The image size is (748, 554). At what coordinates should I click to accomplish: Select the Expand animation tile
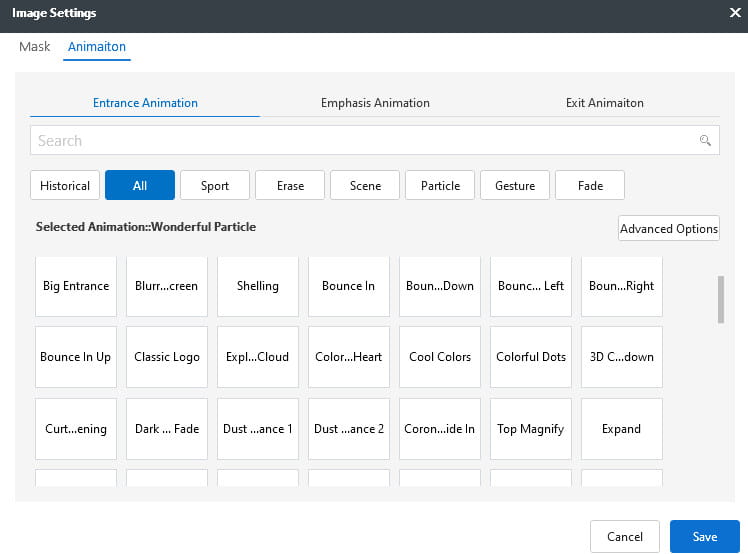pos(621,429)
